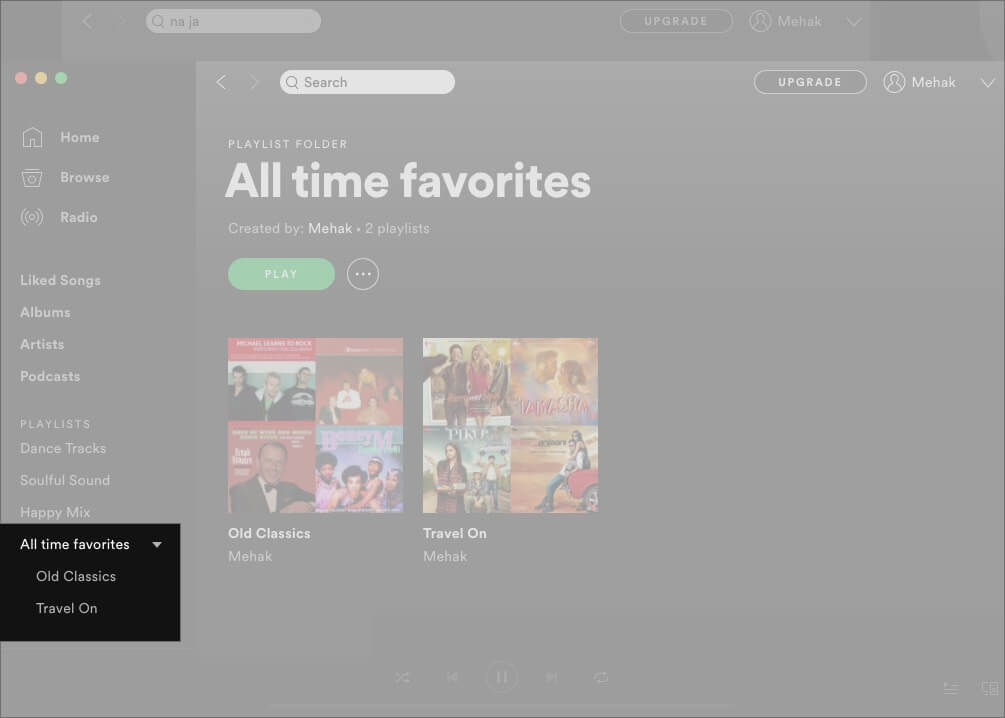
Task: Click the Browse box icon
Action: pyautogui.click(x=32, y=178)
